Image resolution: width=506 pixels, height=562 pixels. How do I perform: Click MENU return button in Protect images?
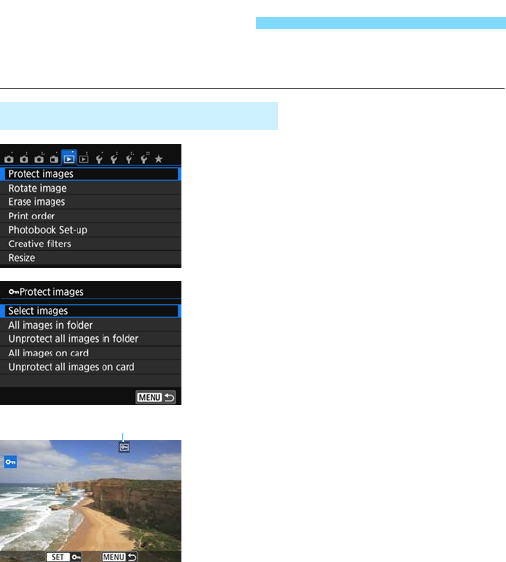pyautogui.click(x=156, y=397)
